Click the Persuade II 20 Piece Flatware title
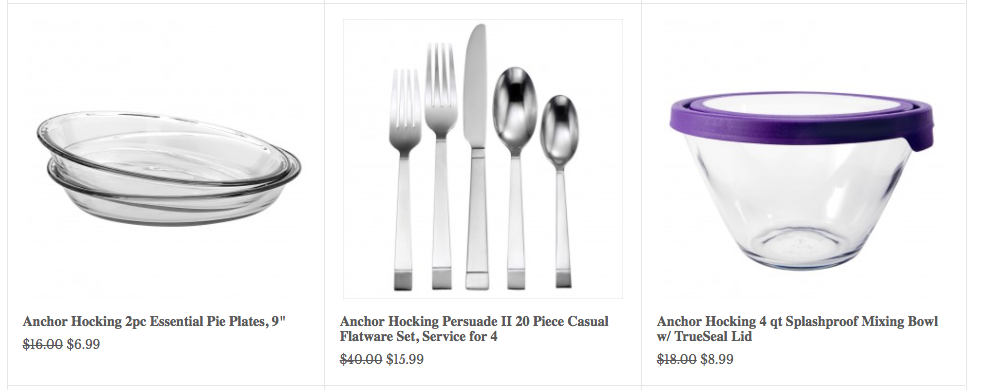983x390 pixels. coord(474,329)
